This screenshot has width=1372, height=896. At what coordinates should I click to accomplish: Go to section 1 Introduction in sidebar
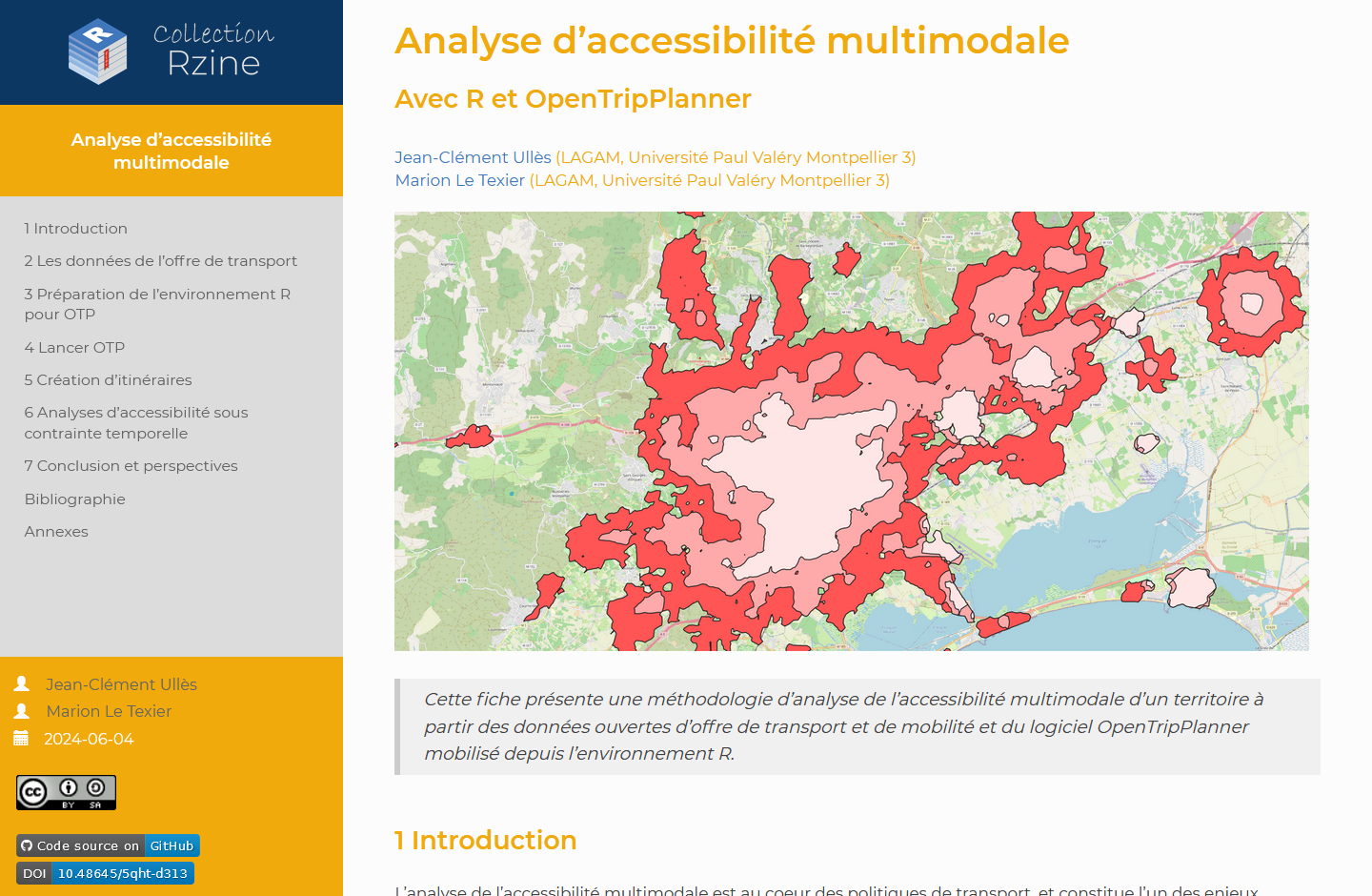tap(76, 229)
